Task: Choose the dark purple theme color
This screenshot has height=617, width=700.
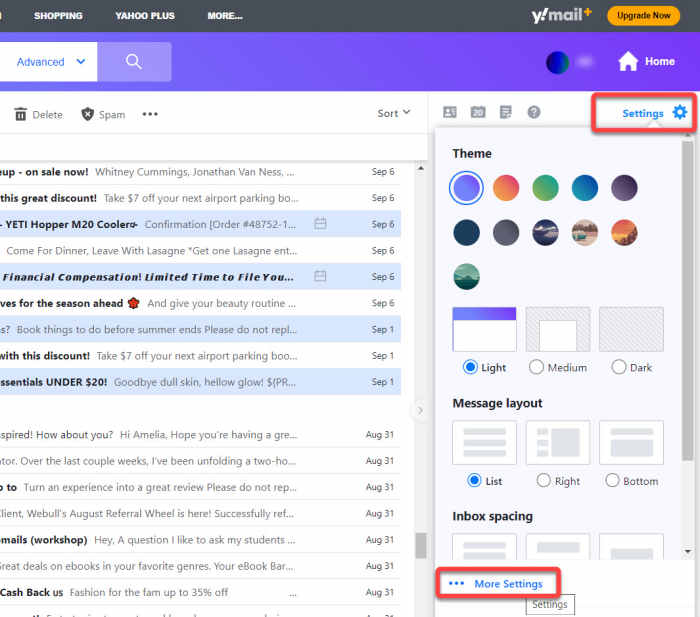Action: 624,188
